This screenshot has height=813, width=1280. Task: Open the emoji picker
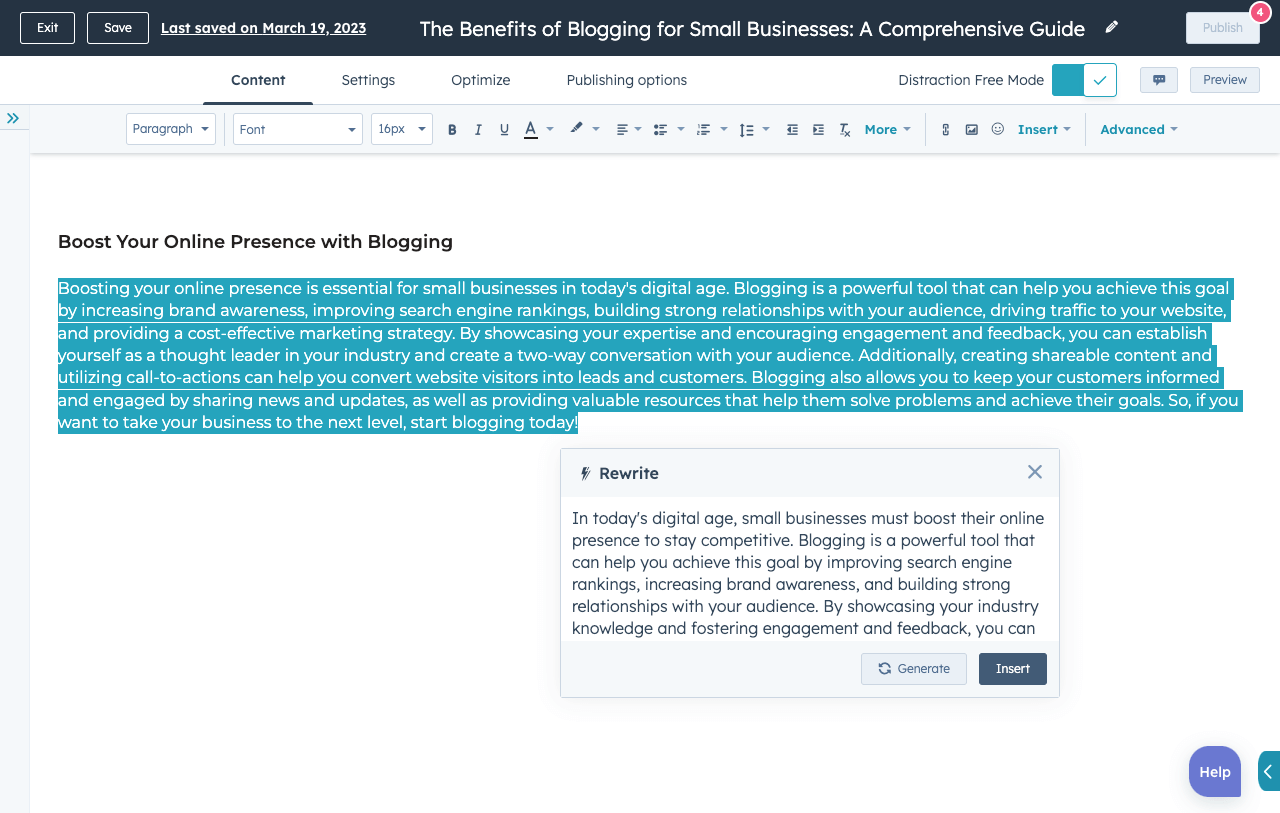pos(997,129)
